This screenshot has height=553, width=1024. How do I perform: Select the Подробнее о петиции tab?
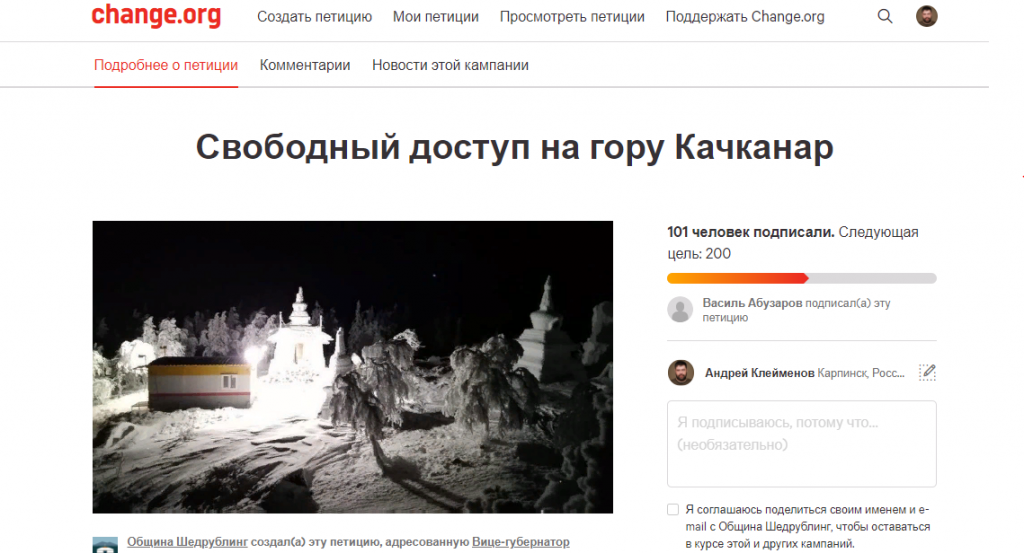(166, 65)
